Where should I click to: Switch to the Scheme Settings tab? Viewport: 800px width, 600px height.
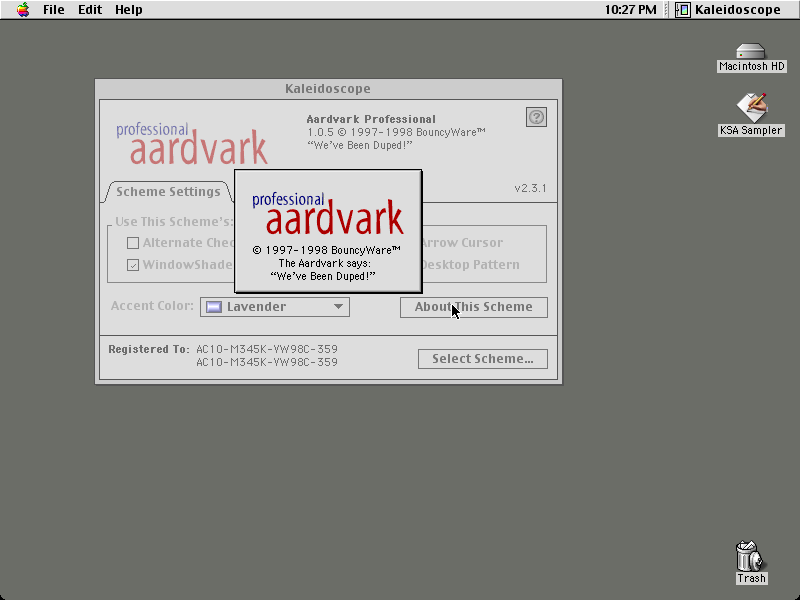pyautogui.click(x=168, y=192)
